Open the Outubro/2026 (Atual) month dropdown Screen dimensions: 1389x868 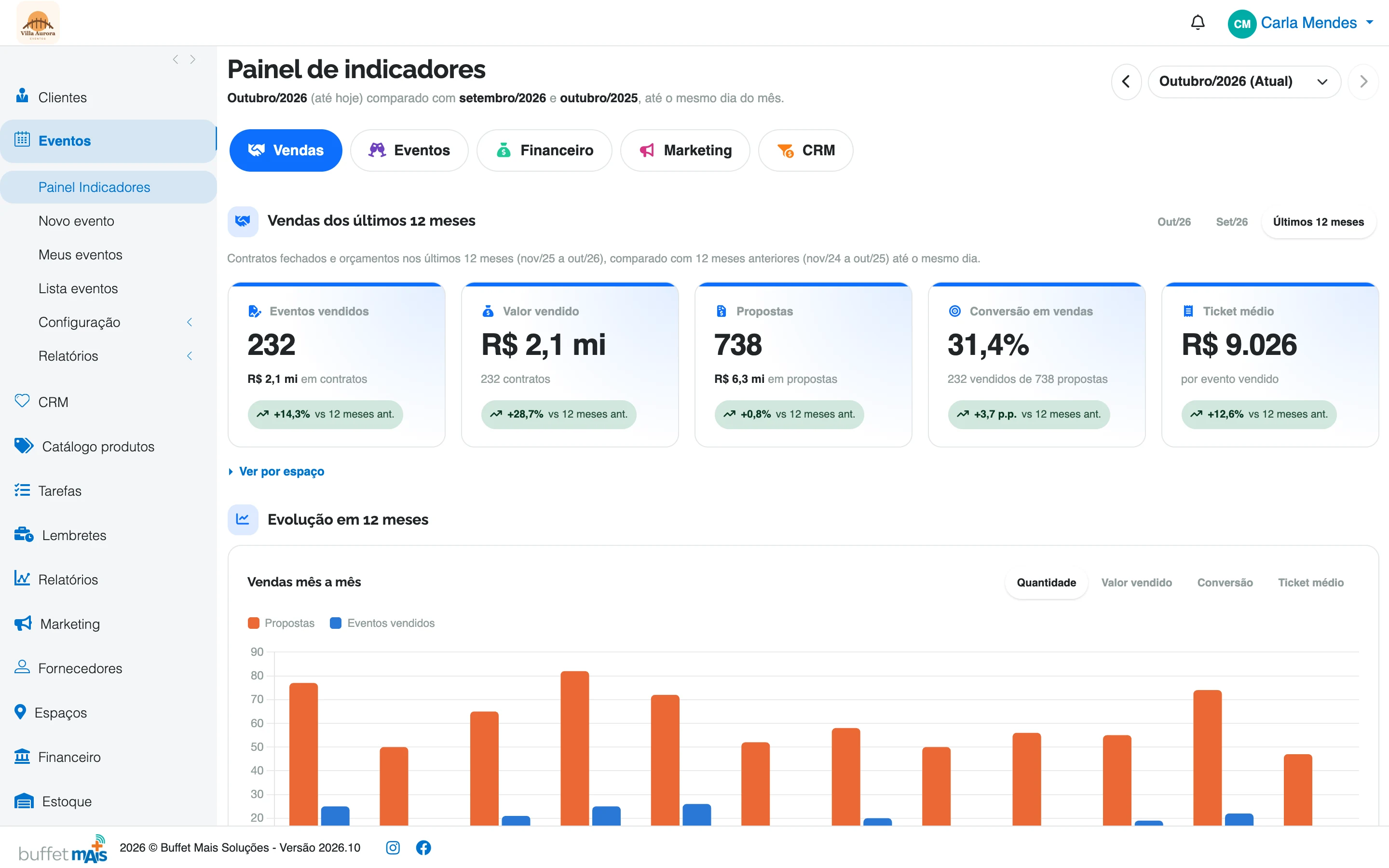(1244, 81)
